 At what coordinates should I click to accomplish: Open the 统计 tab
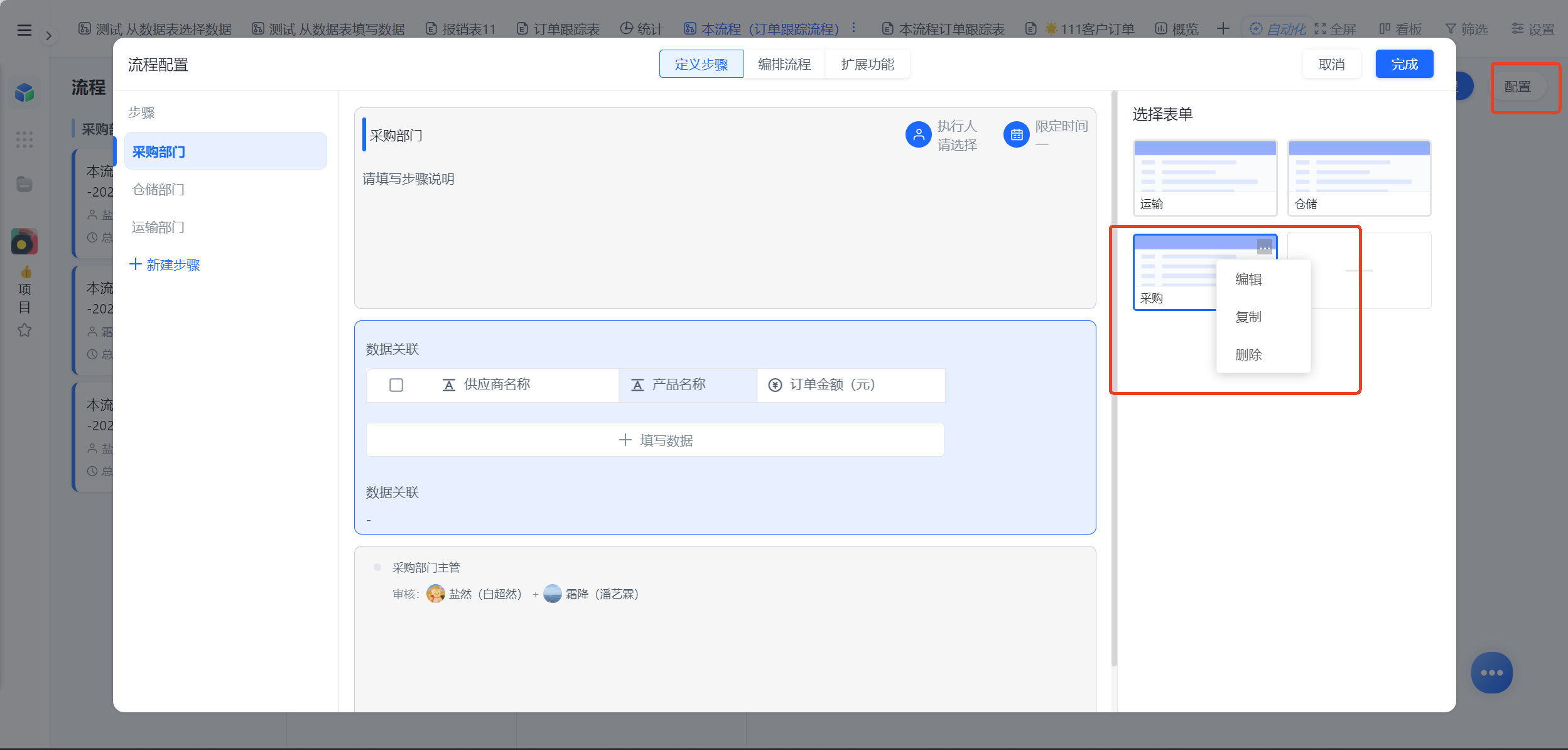[x=642, y=29]
